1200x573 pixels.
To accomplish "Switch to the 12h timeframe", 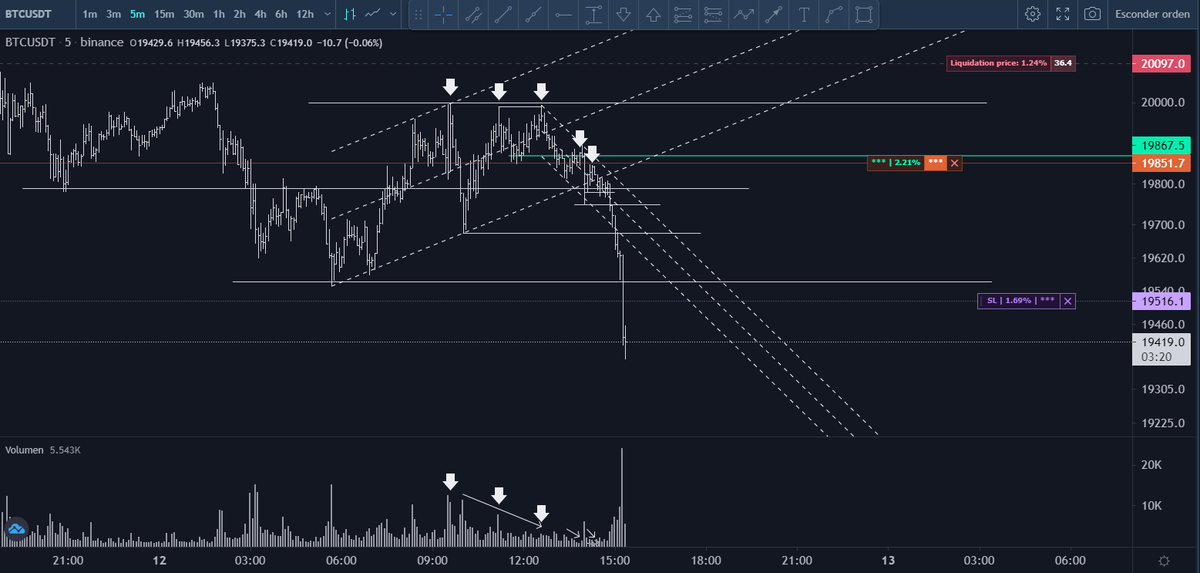I will click(305, 14).
